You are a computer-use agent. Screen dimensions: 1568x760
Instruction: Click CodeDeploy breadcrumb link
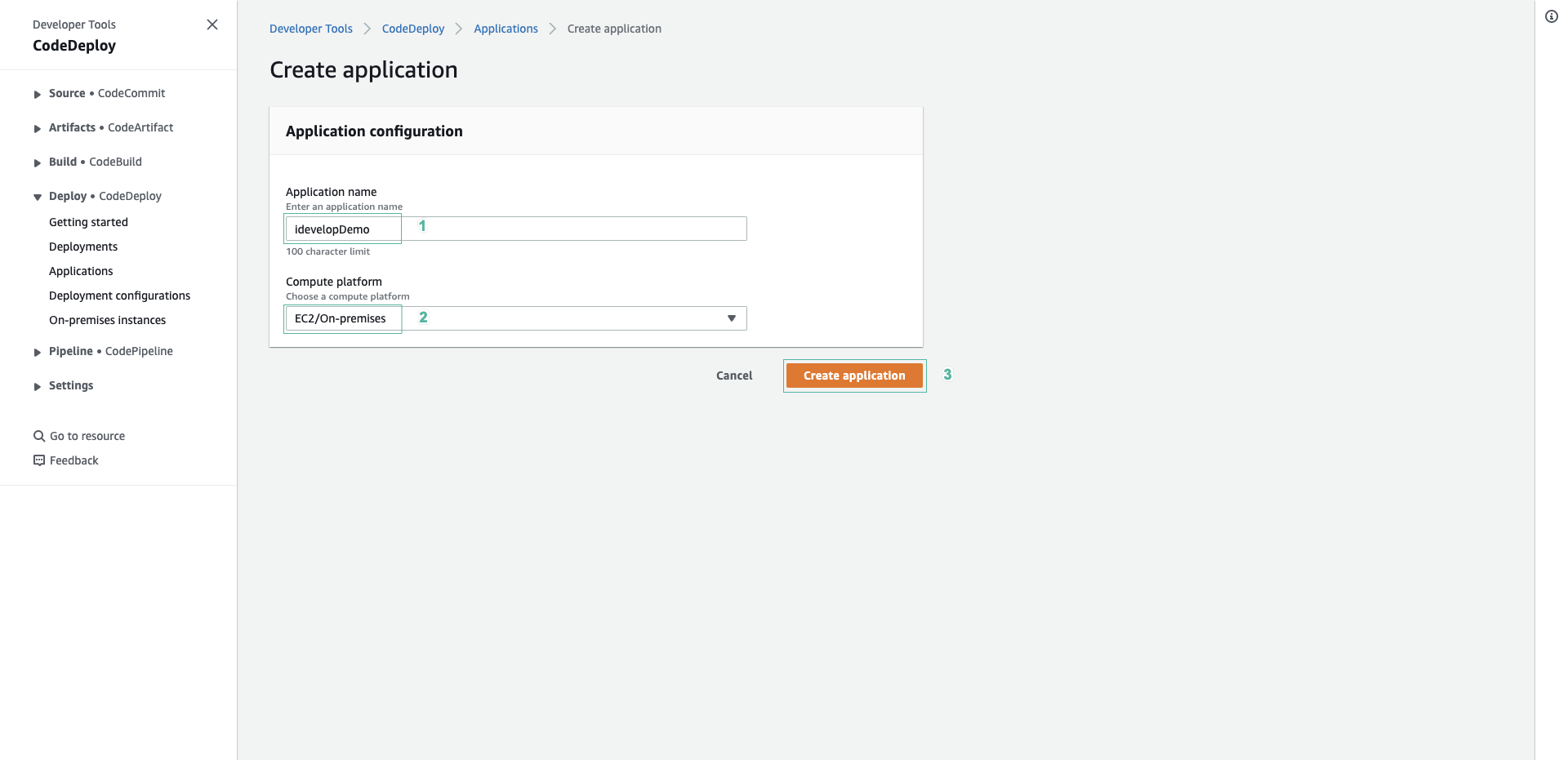click(413, 29)
